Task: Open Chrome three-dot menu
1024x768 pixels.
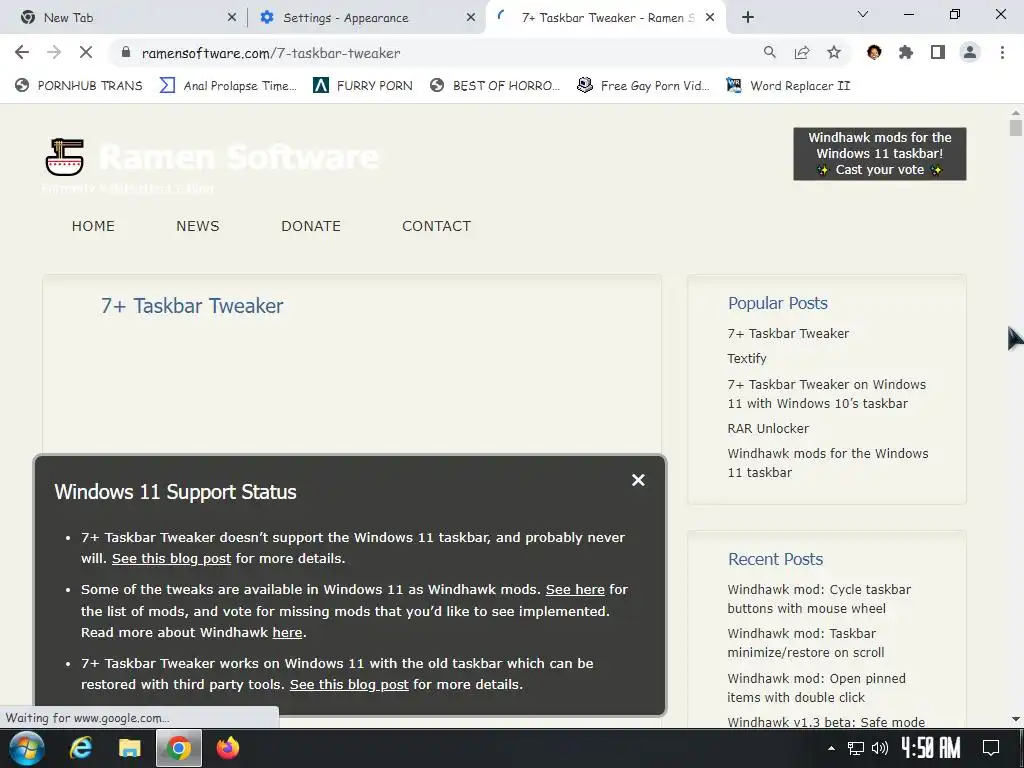Action: coord(1002,52)
